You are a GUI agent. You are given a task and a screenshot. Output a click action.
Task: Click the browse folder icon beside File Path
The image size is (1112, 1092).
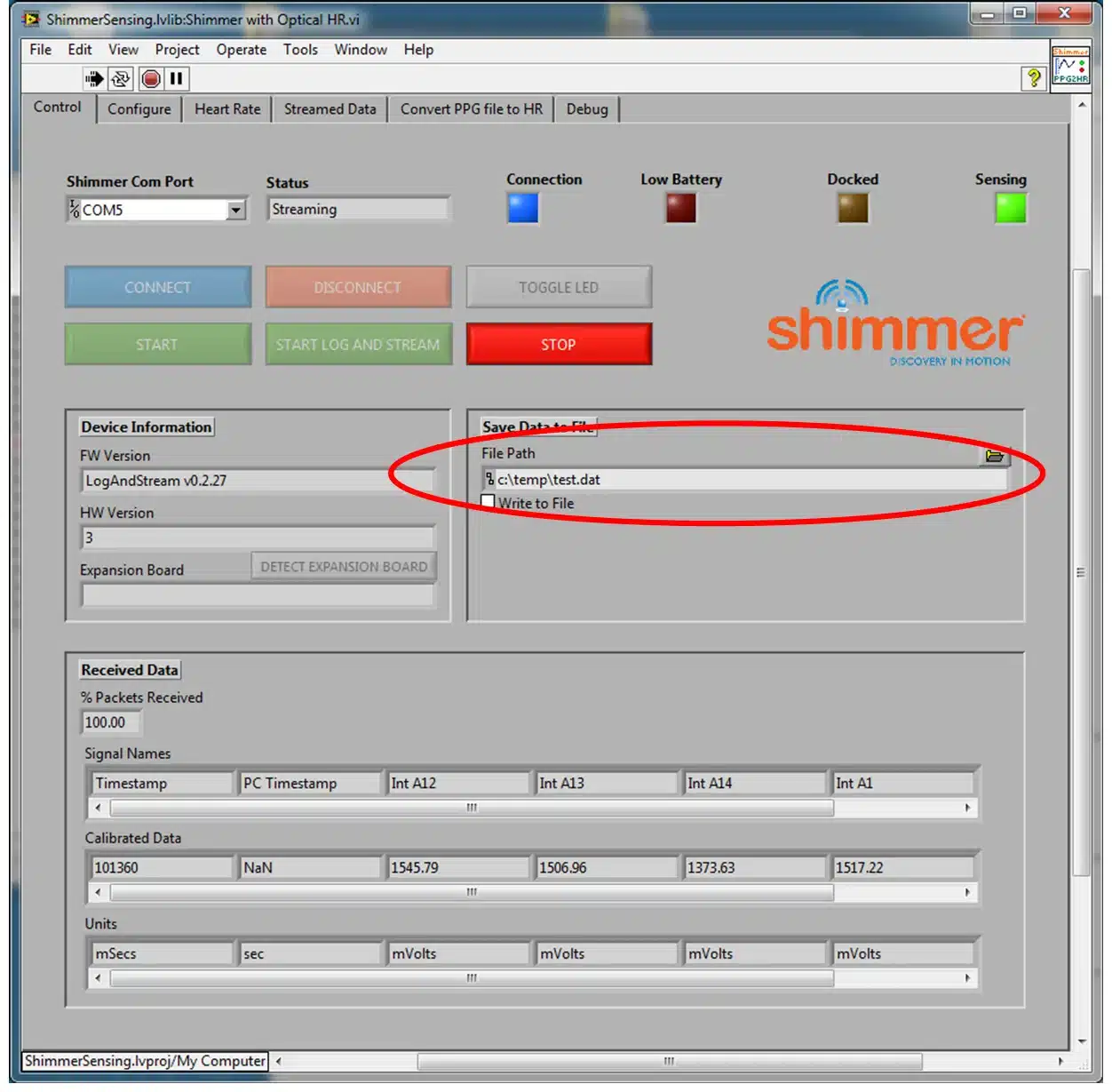[995, 456]
